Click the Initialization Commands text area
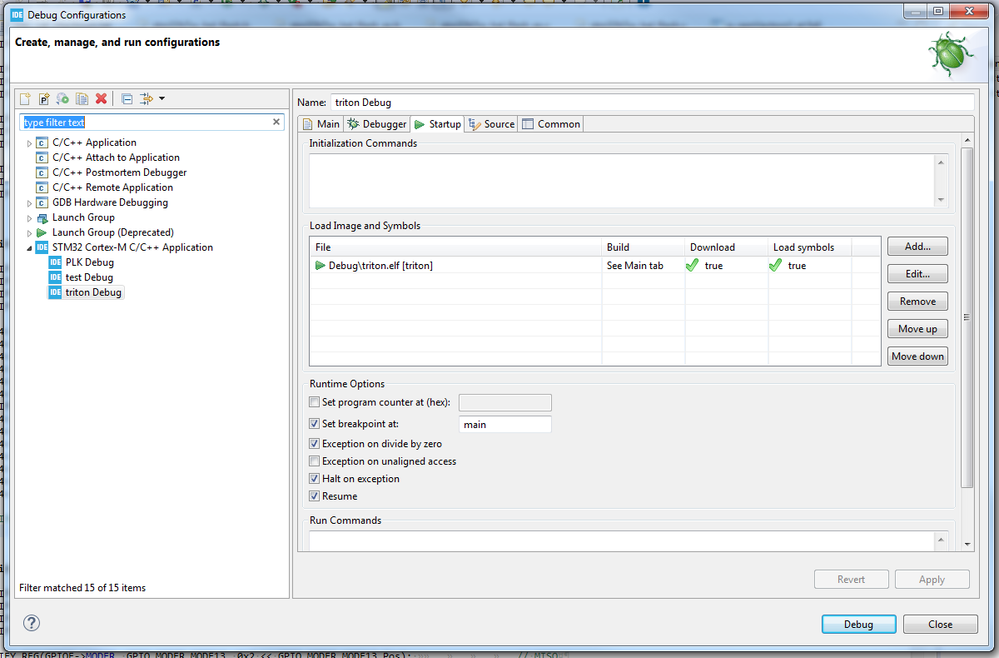This screenshot has width=999, height=658. [622, 181]
